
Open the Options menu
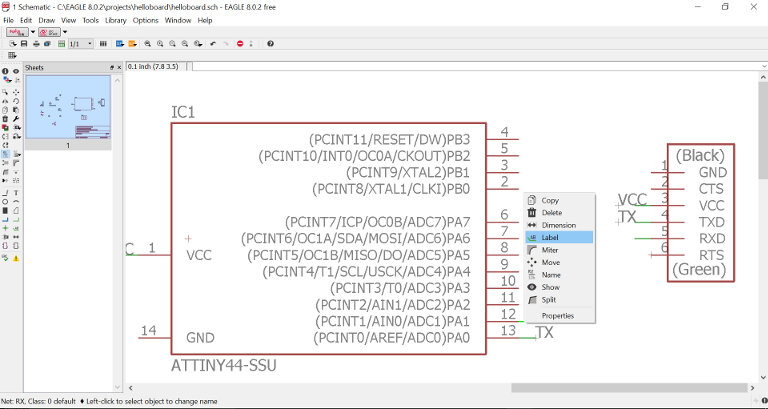145,20
